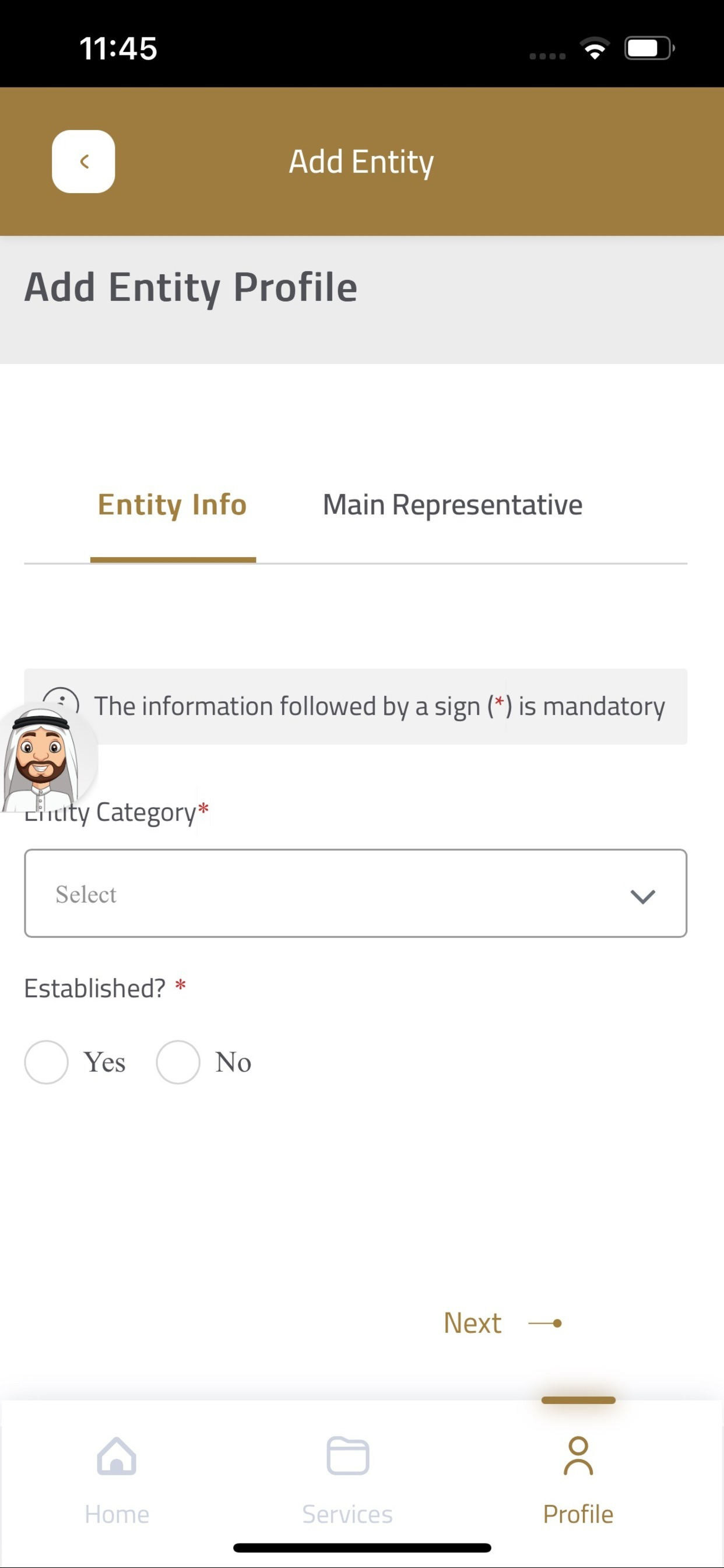
Task: Tap the back arrow button
Action: coord(83,162)
